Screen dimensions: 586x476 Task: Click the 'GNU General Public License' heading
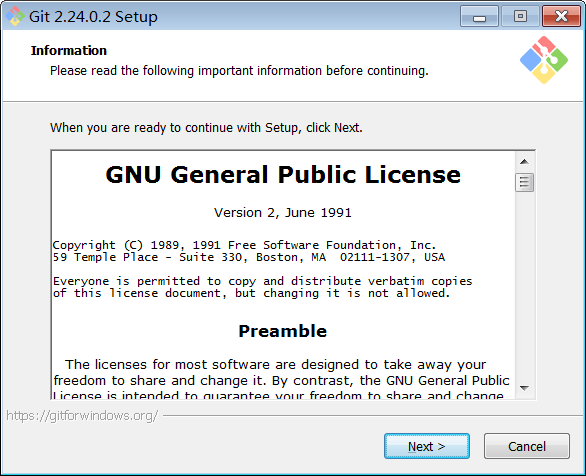pyautogui.click(x=283, y=174)
